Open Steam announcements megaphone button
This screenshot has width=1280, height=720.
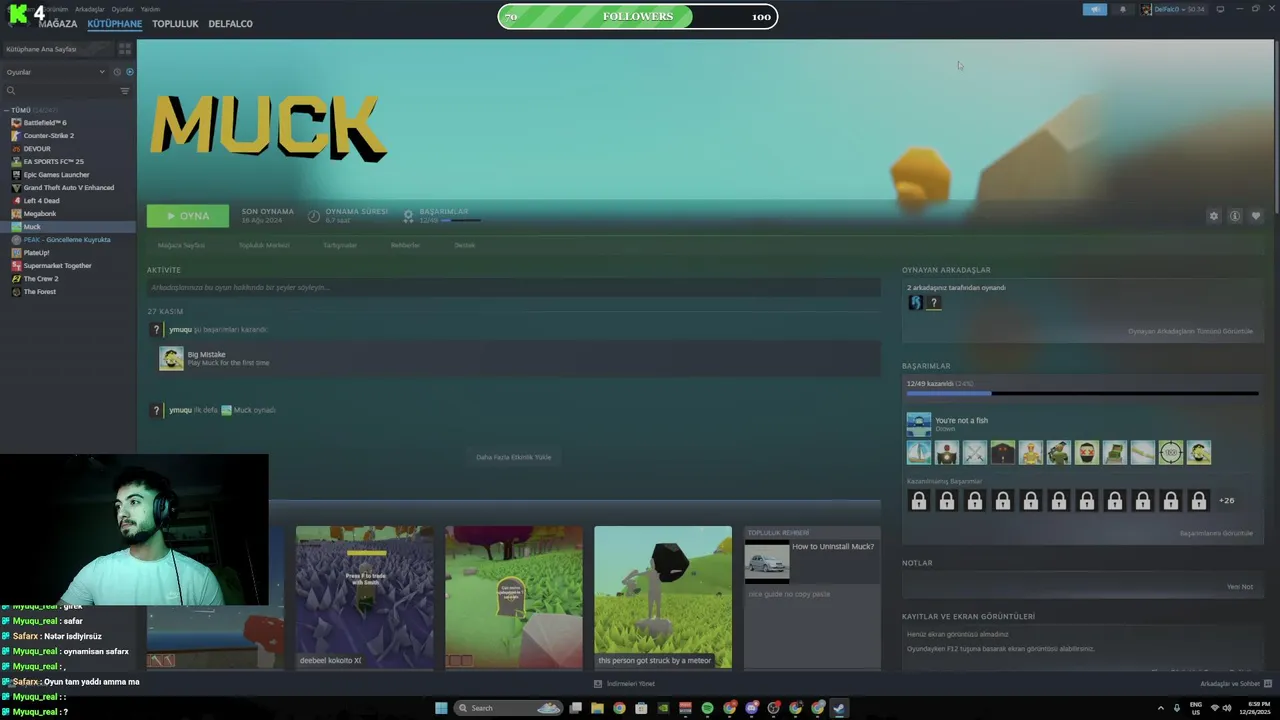click(x=1095, y=9)
